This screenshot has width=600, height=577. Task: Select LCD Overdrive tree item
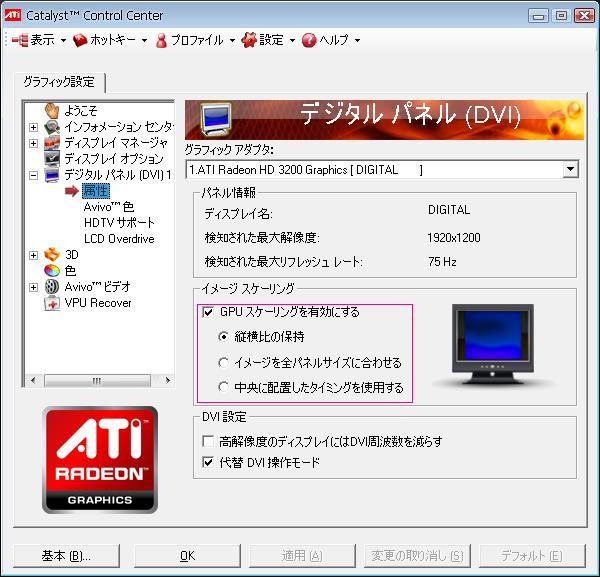pos(119,239)
